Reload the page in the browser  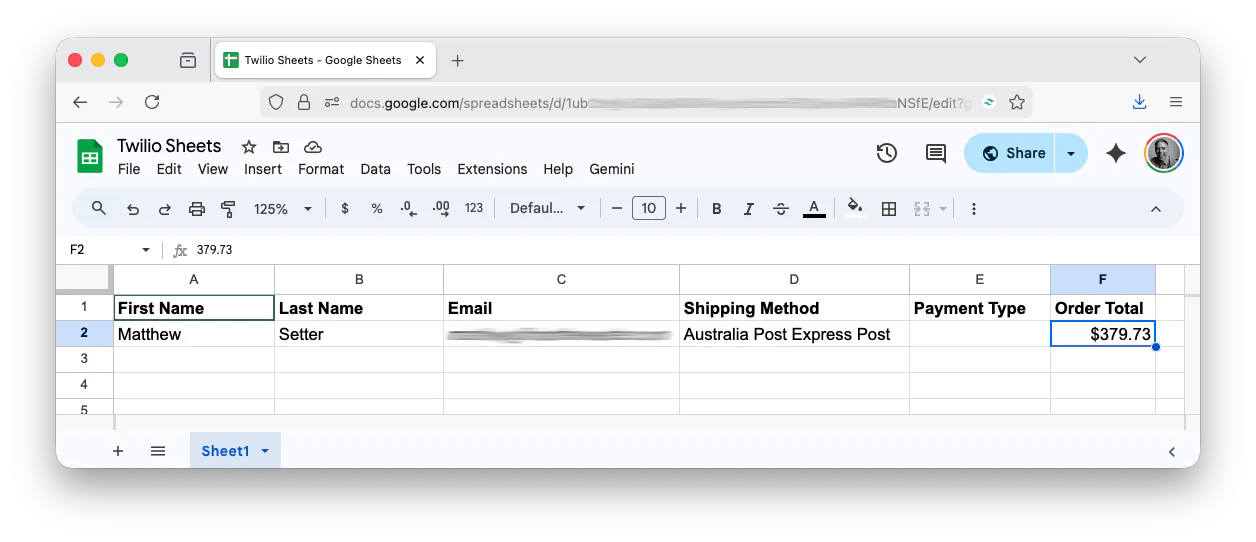152,102
